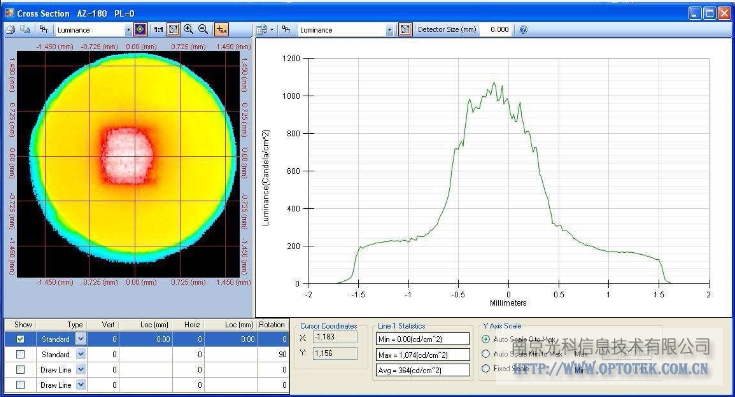Set image zoom to 1:1
The width and height of the screenshot is (735, 397).
[158, 30]
